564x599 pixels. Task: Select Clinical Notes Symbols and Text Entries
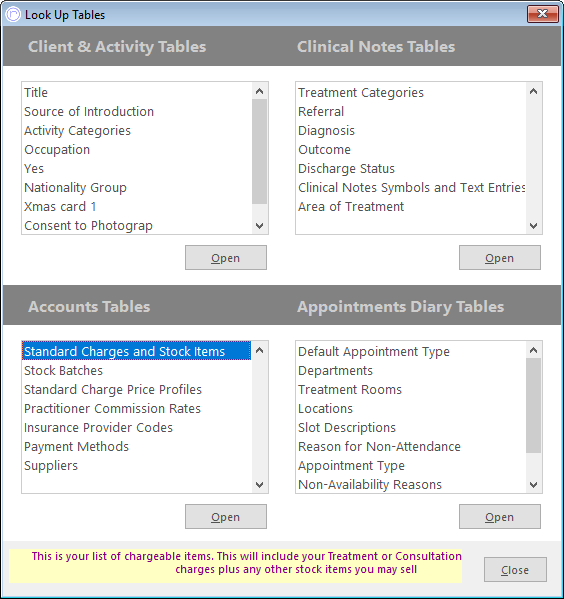point(411,188)
